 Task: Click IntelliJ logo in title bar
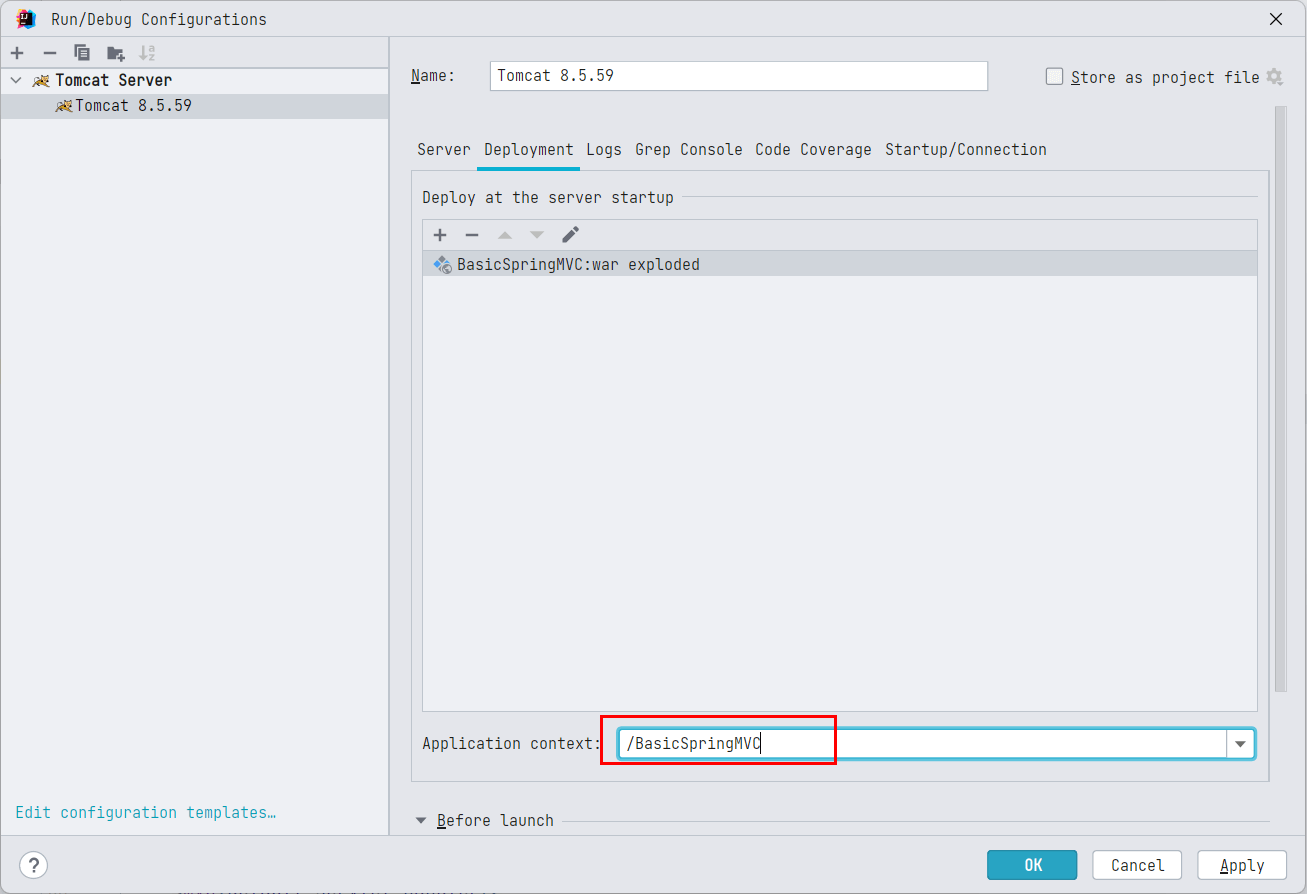click(26, 19)
